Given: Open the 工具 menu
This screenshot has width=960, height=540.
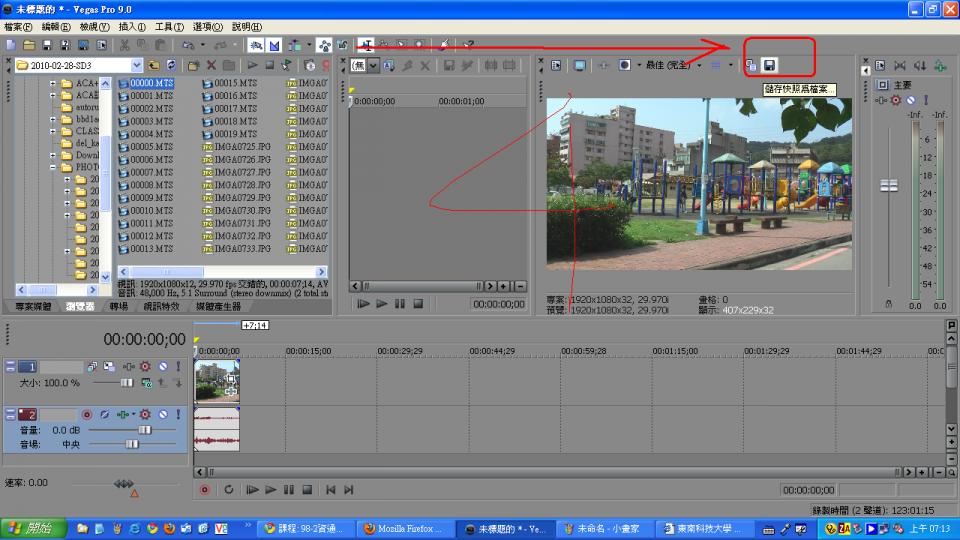Looking at the screenshot, I should 169,27.
